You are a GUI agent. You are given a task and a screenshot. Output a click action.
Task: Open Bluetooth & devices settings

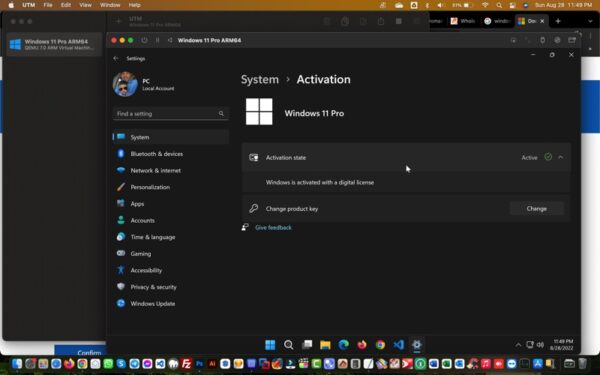coord(171,154)
